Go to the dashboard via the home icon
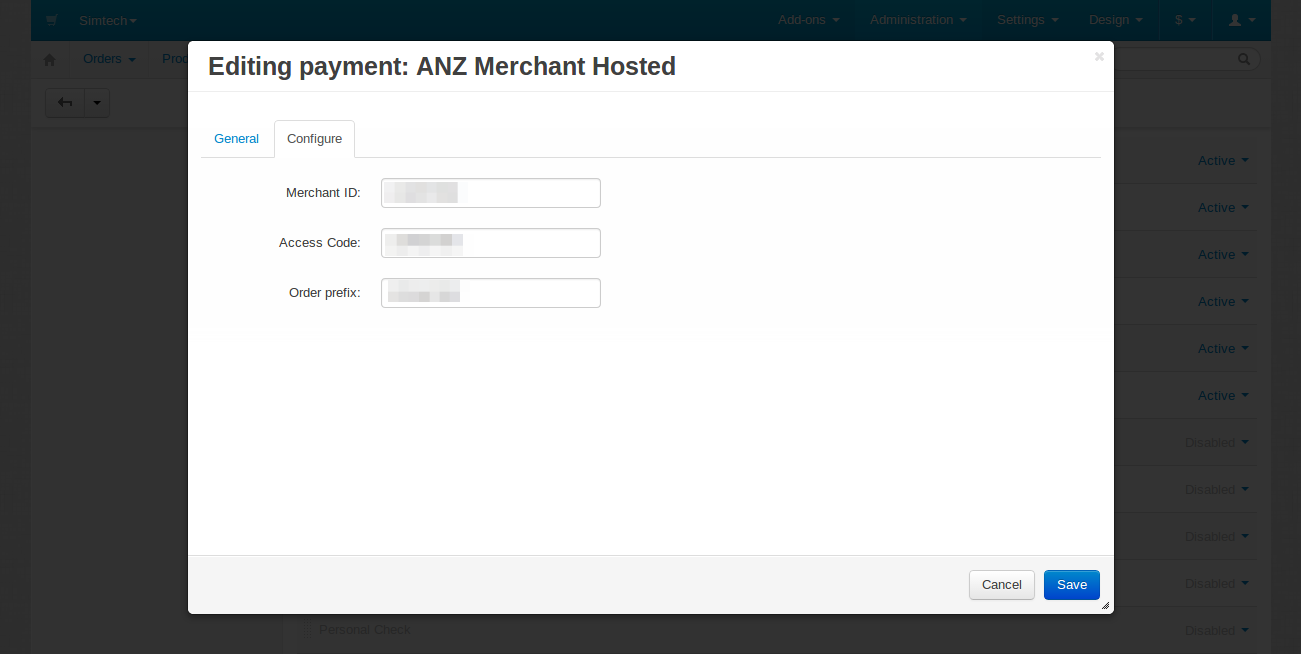Image resolution: width=1301 pixels, height=654 pixels. (50, 59)
